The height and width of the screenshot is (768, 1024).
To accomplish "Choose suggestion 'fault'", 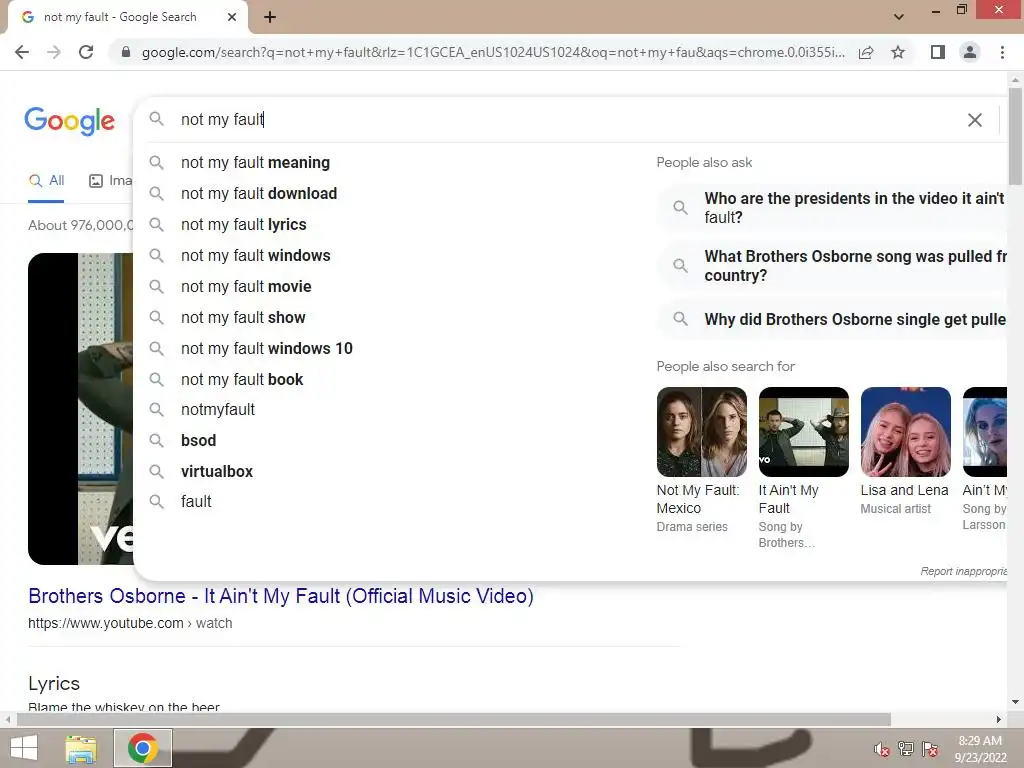I will click(196, 502).
